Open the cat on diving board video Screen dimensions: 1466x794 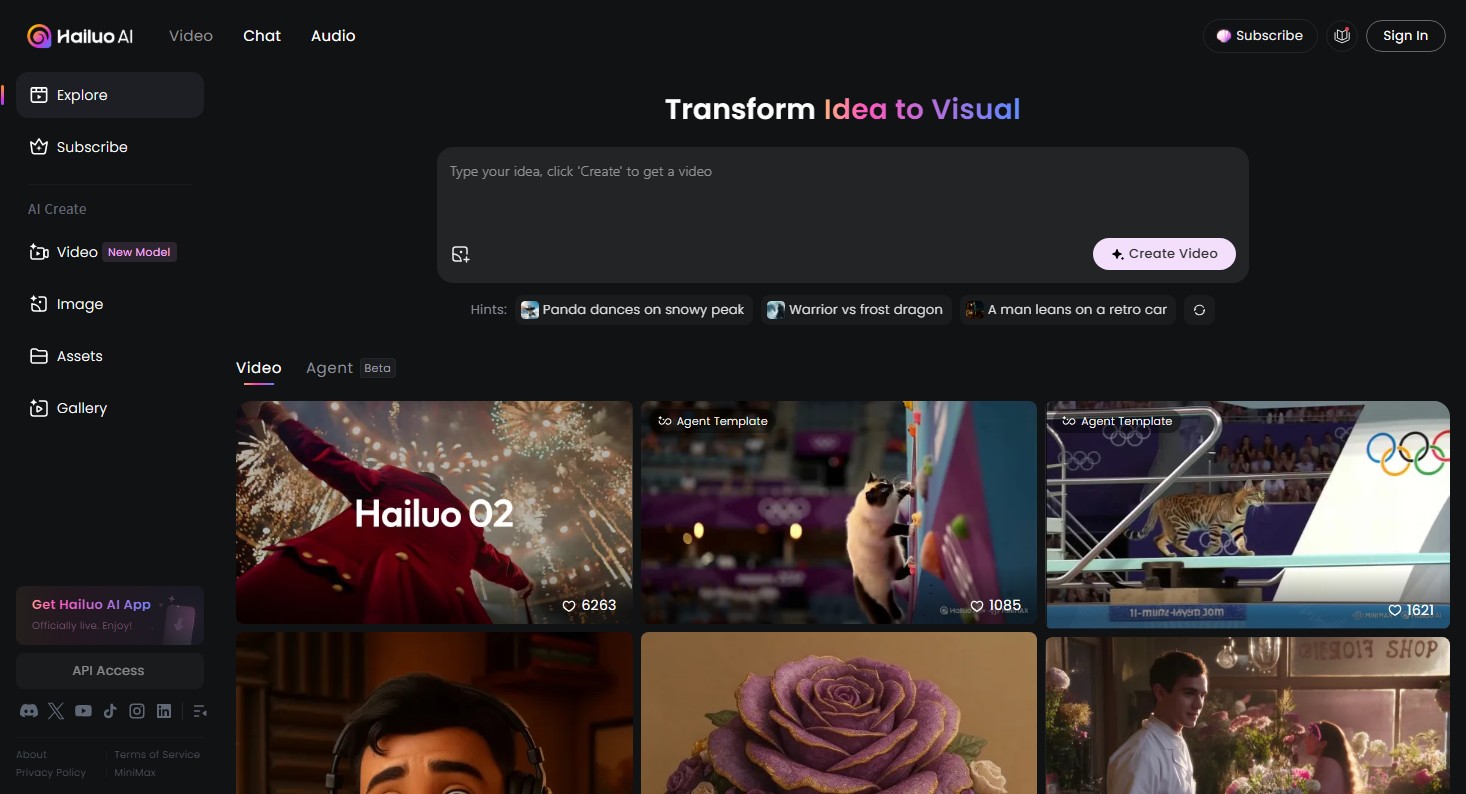click(1248, 514)
